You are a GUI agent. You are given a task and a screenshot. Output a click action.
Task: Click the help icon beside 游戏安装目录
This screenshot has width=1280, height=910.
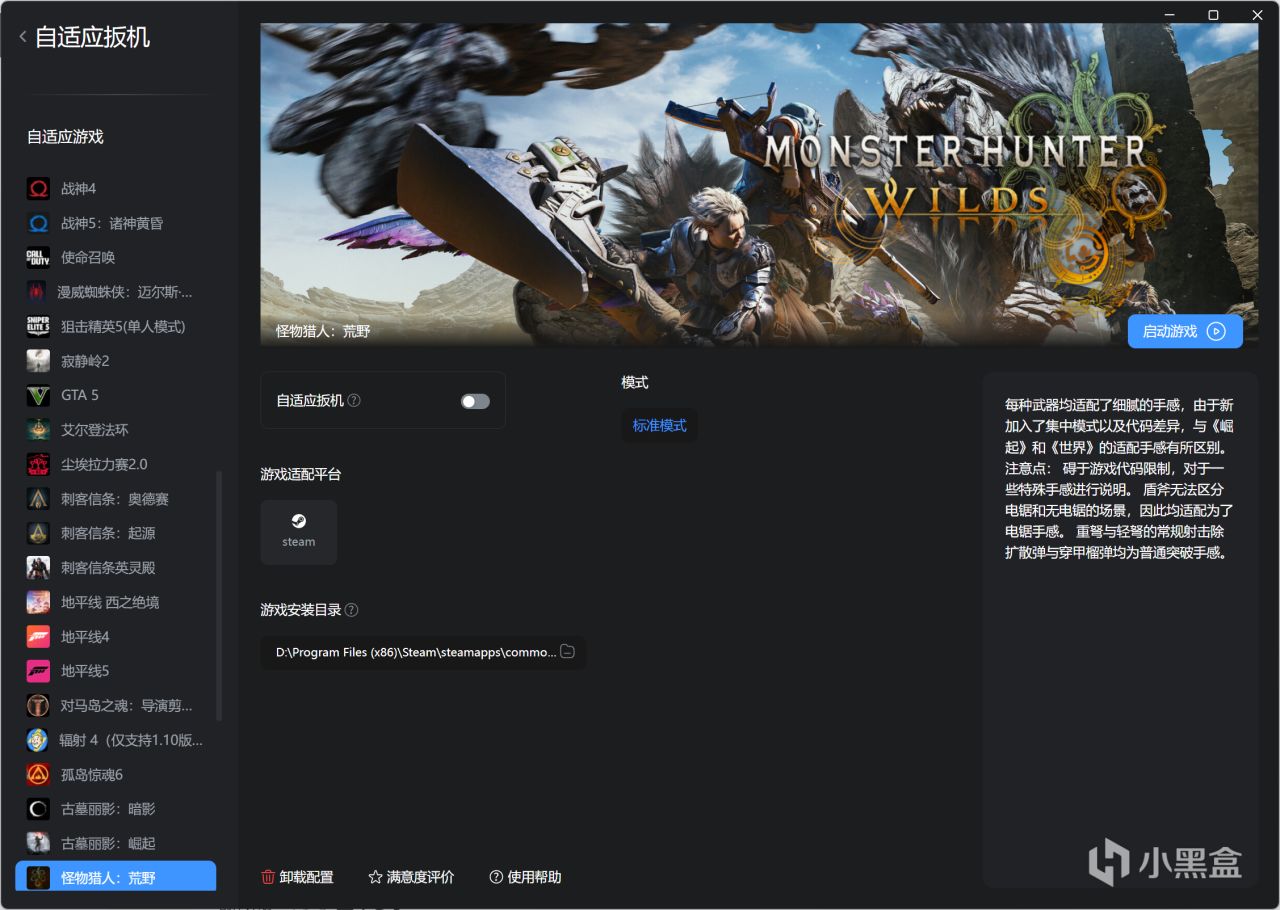[x=351, y=610]
